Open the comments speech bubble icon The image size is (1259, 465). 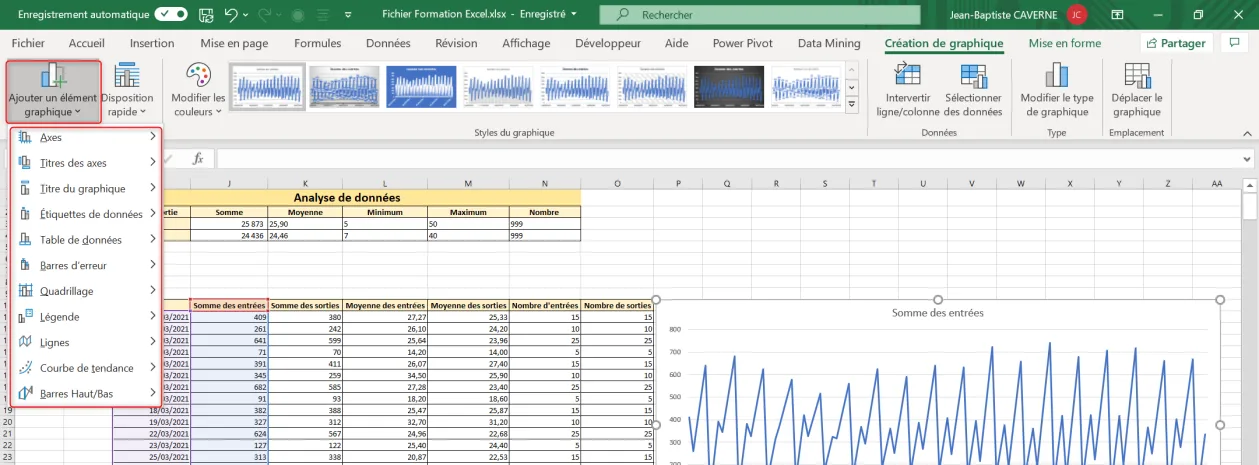point(1233,43)
